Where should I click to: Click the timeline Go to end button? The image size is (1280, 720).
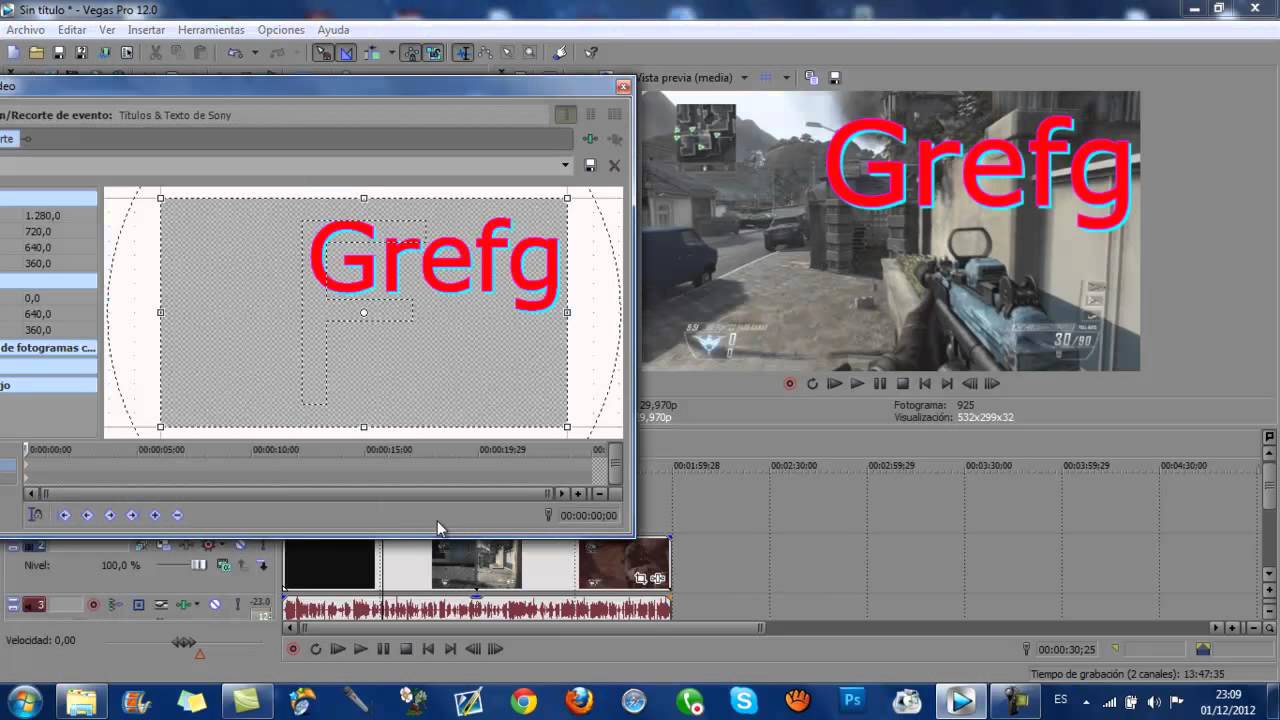(x=450, y=649)
